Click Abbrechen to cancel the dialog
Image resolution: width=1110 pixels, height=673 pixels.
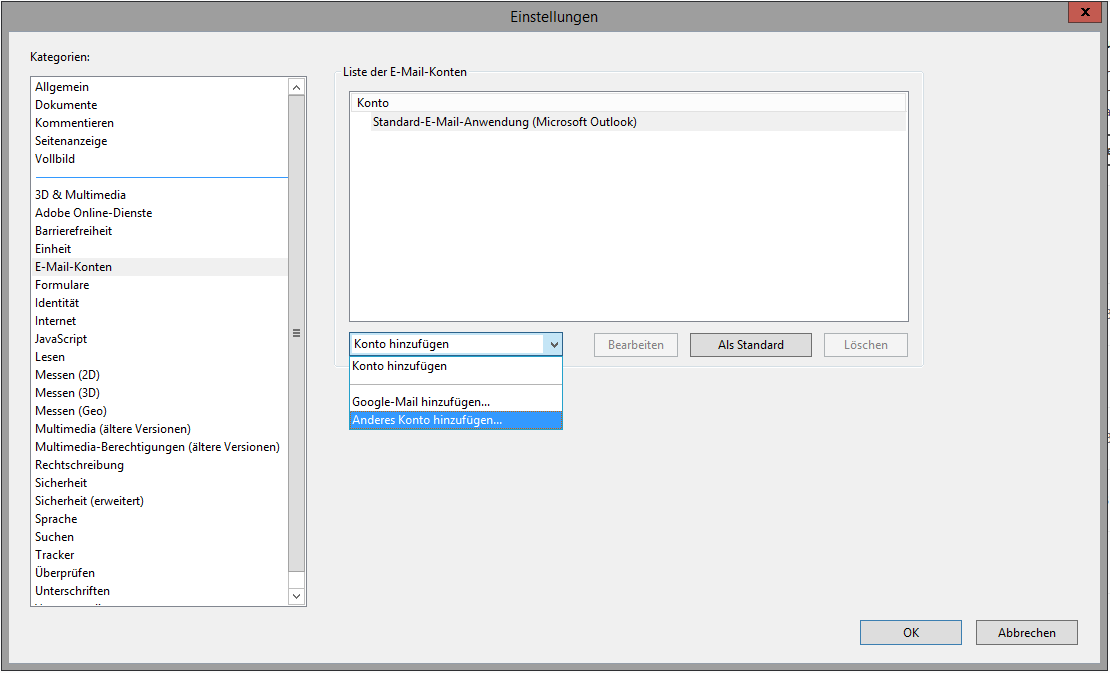[1027, 633]
